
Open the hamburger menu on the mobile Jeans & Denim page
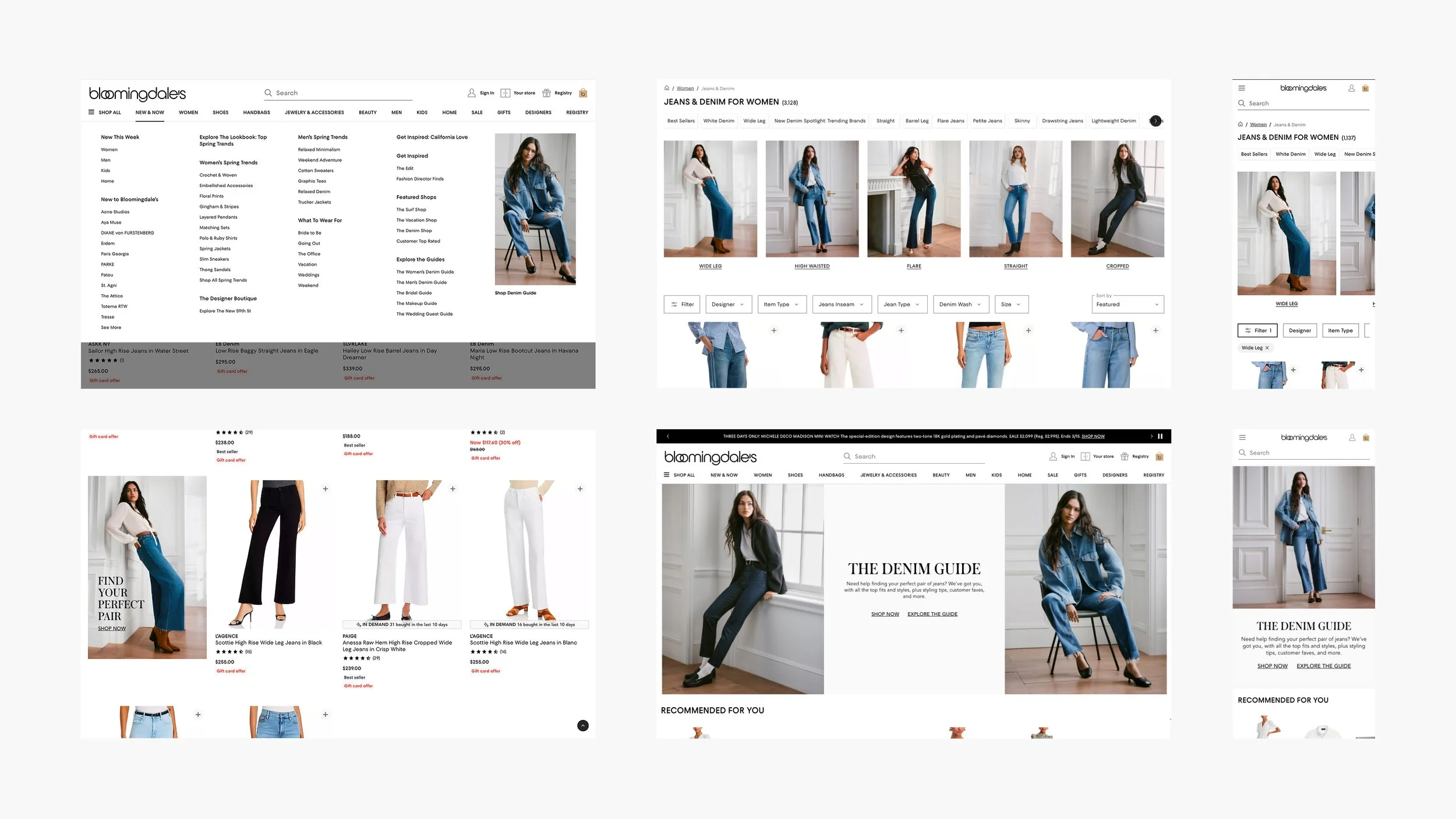[1242, 89]
